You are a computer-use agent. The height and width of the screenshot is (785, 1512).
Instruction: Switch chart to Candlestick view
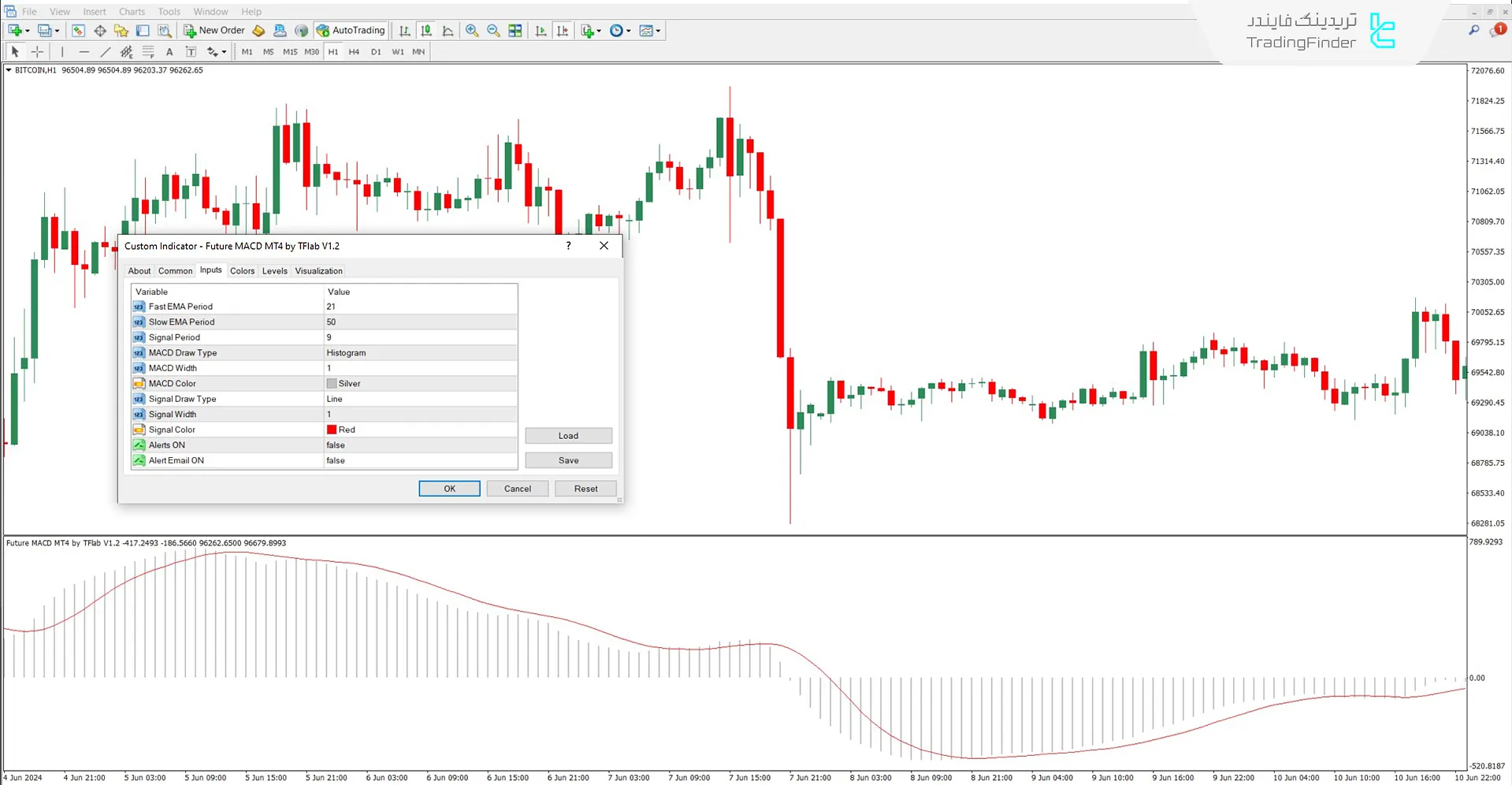[426, 30]
